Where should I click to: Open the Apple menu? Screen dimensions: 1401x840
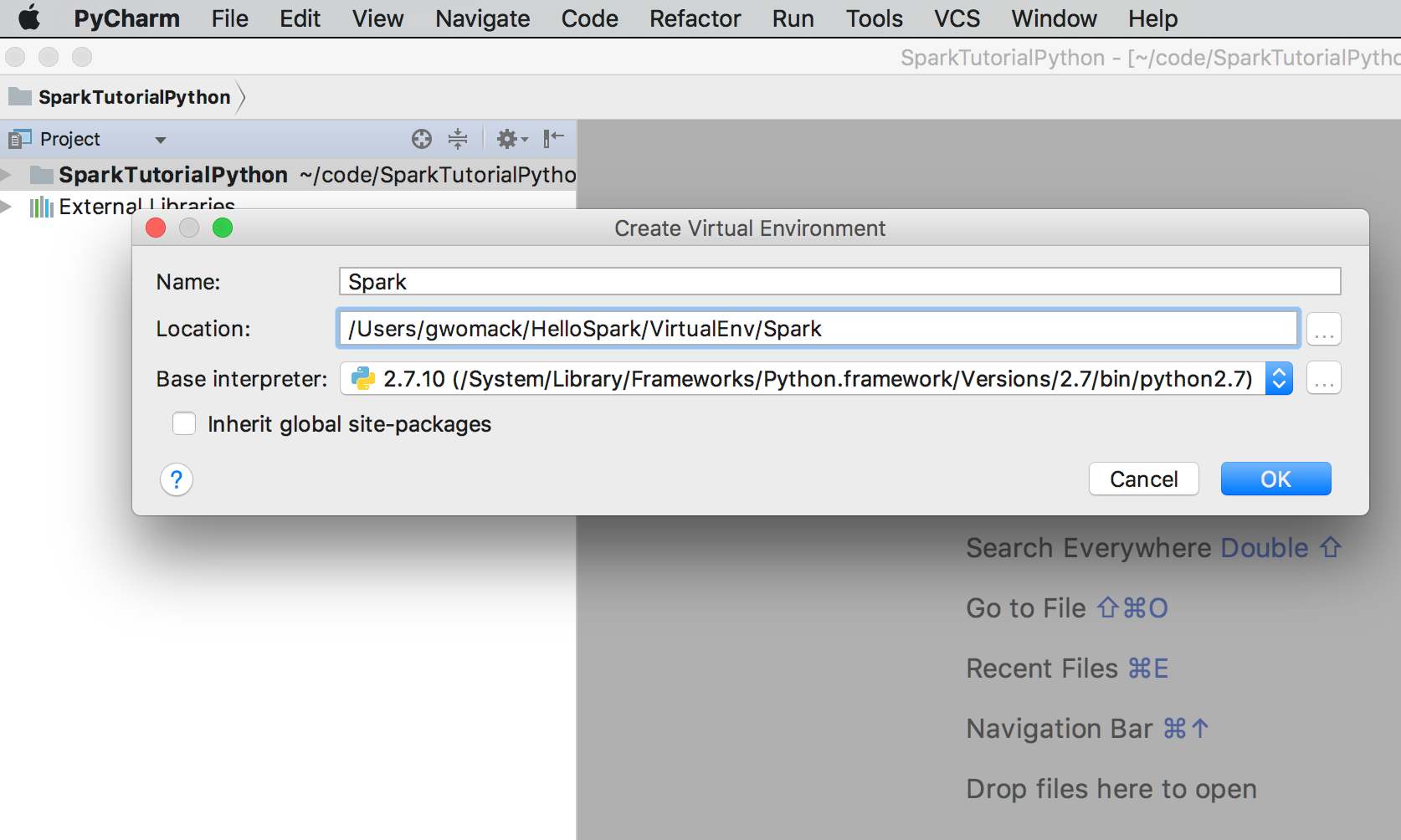[29, 18]
